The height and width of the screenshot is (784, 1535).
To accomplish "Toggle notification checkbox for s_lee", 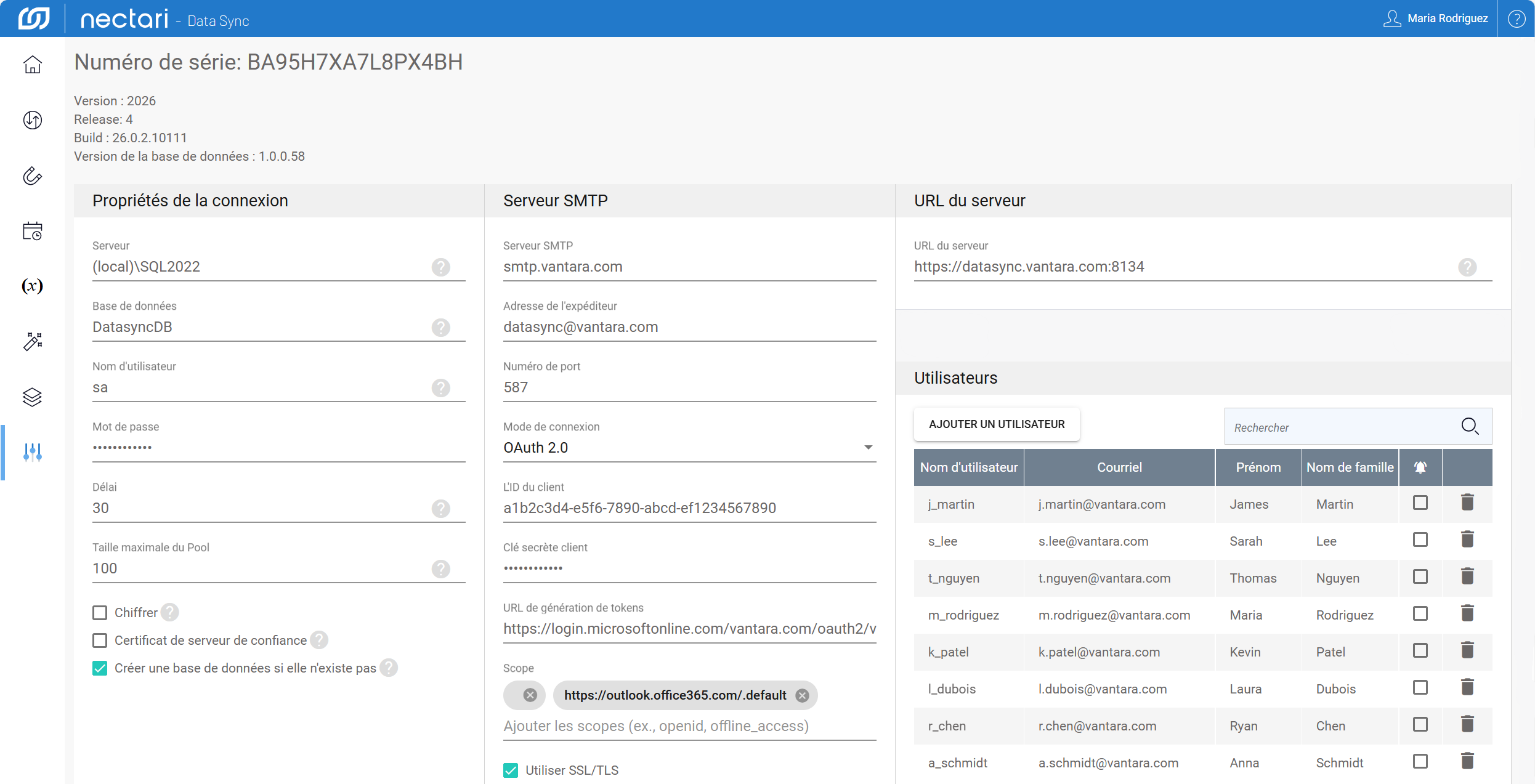I will [x=1420, y=540].
